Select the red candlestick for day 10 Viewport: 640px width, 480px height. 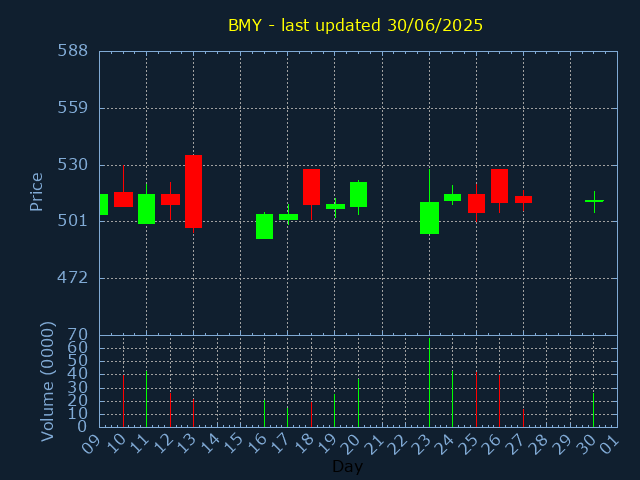123,199
